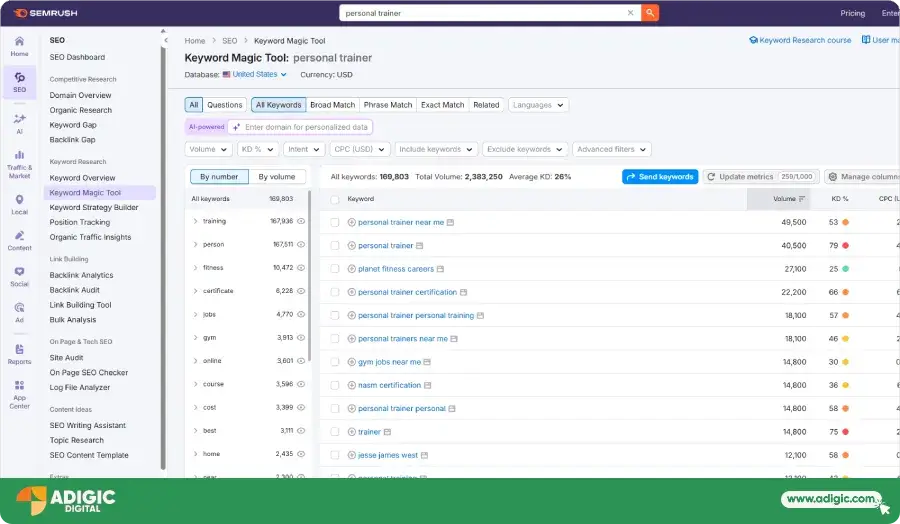This screenshot has height=524, width=900.
Task: Open the Include keywords dropdown
Action: tap(436, 149)
